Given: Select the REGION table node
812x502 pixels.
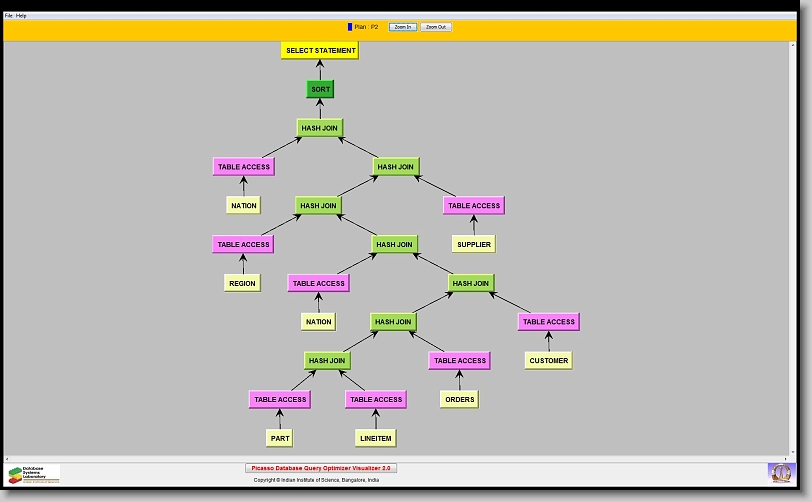Looking at the screenshot, I should click(242, 283).
